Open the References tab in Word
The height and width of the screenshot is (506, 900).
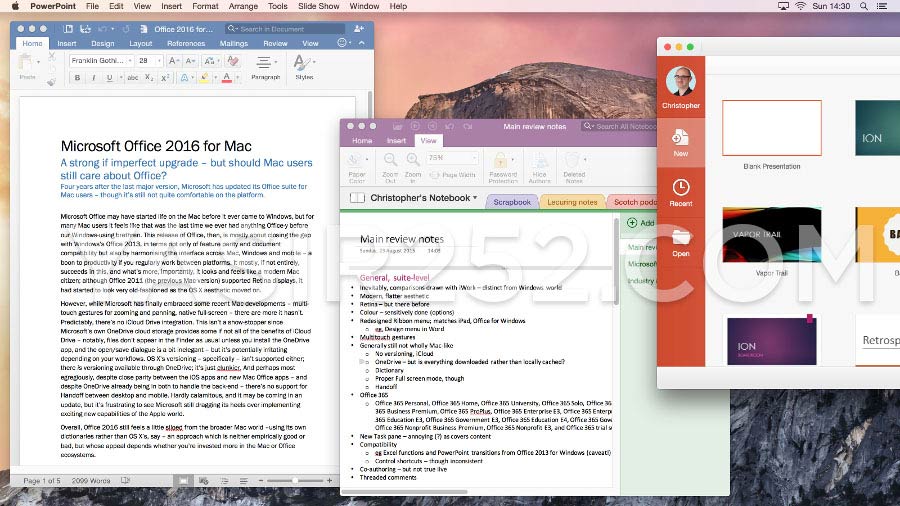[186, 44]
